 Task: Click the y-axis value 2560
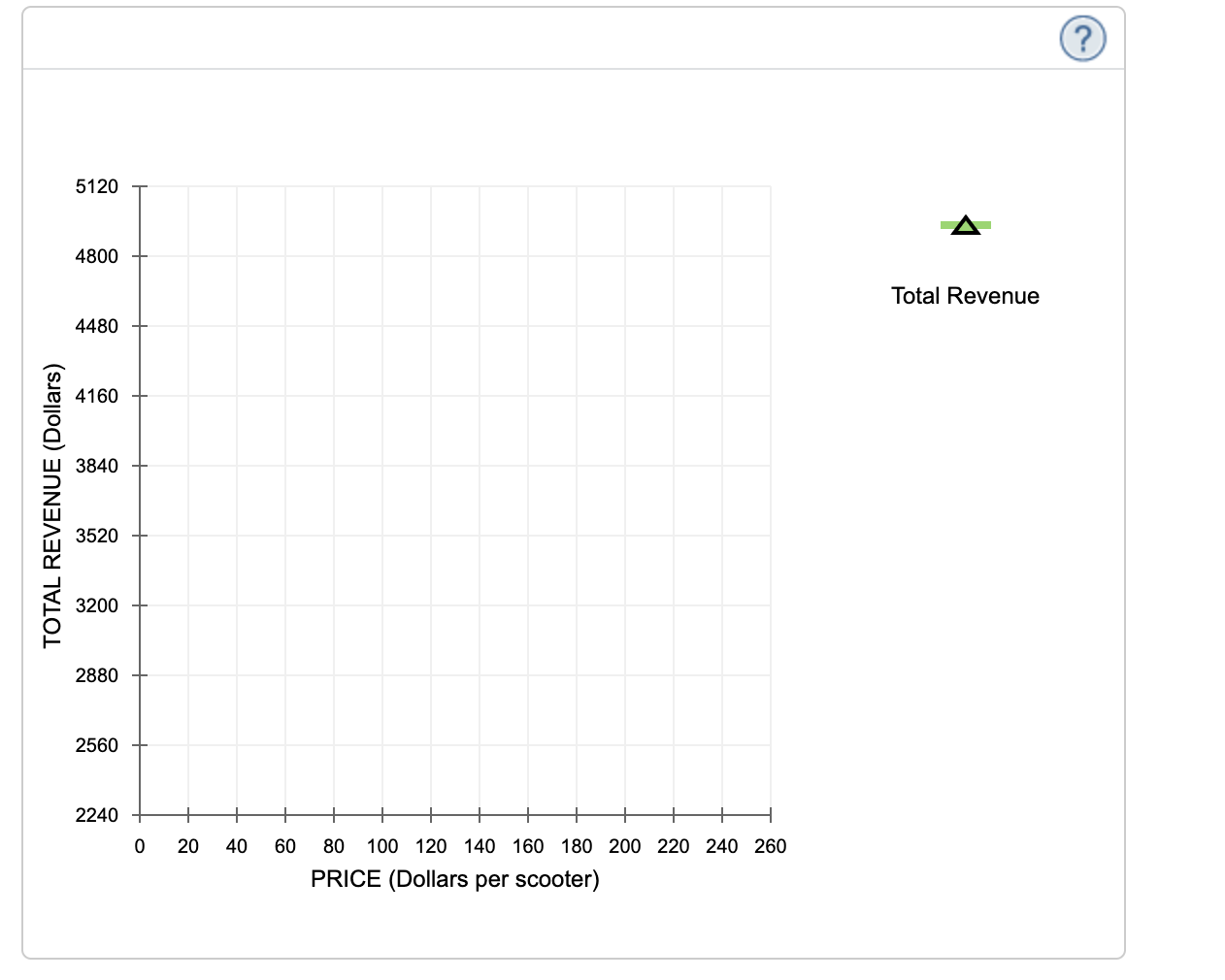97,745
